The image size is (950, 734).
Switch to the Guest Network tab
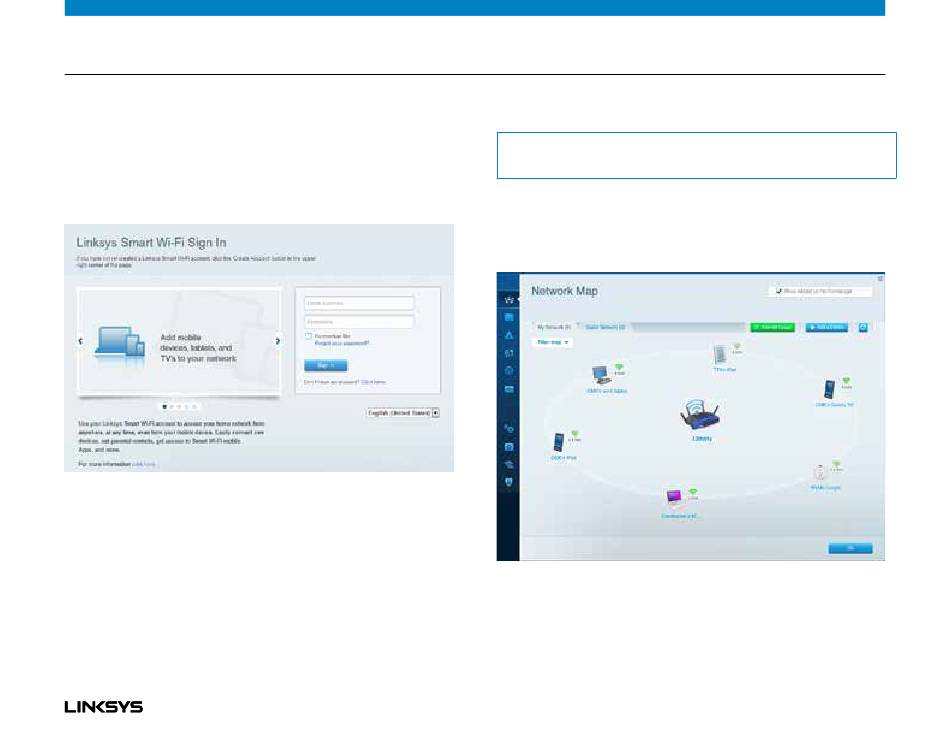[x=605, y=327]
